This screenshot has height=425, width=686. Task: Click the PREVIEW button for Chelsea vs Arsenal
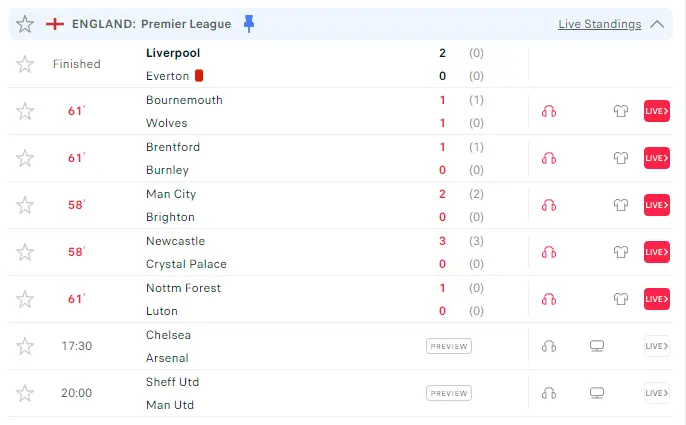(448, 346)
